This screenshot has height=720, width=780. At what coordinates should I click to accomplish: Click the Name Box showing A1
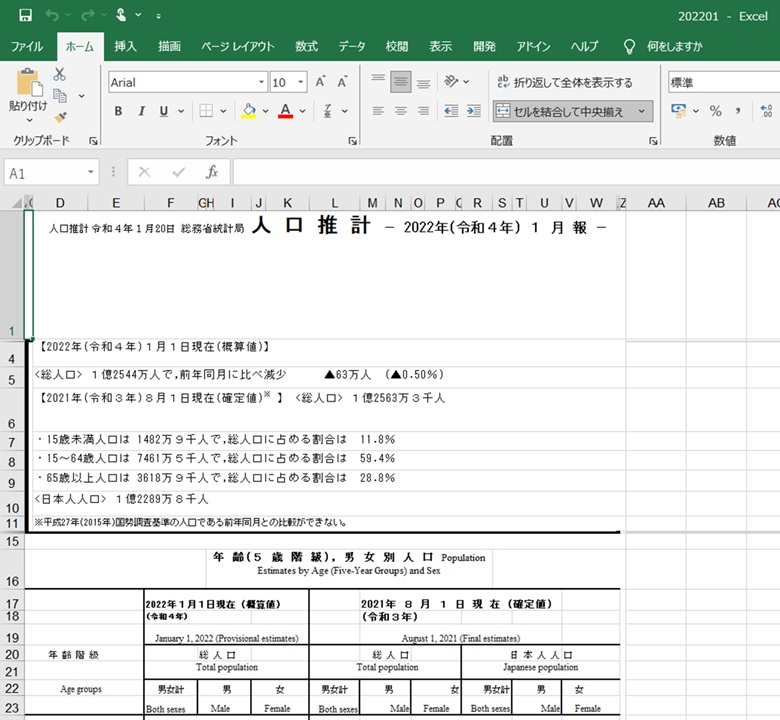50,173
